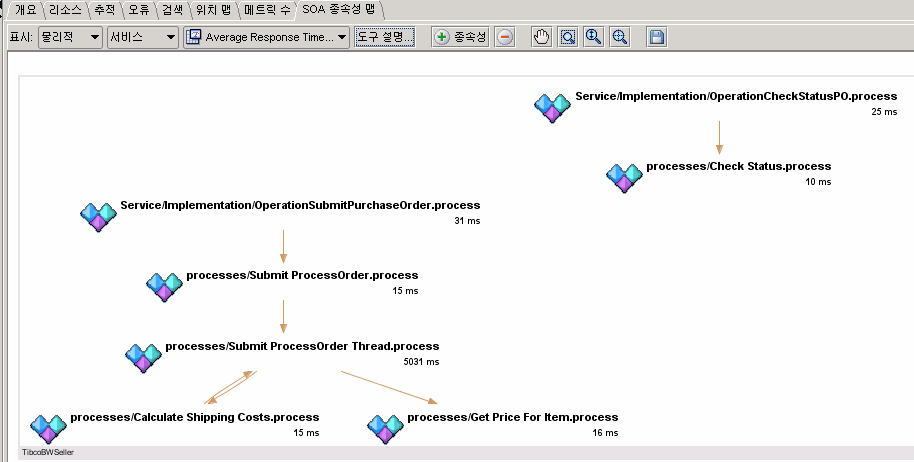This screenshot has height=462, width=914.
Task: Click the zoom in magnifier icon
Action: click(593, 37)
